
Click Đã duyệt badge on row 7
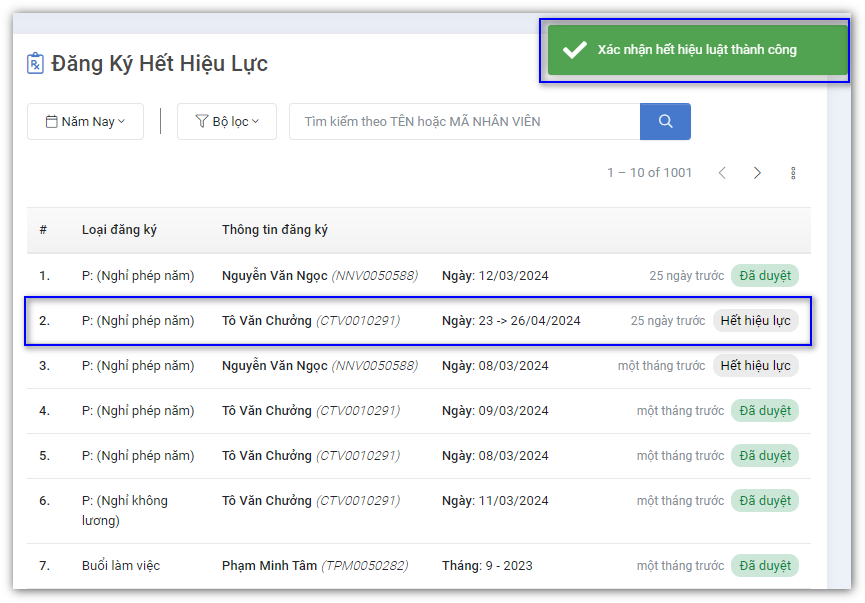[764, 566]
